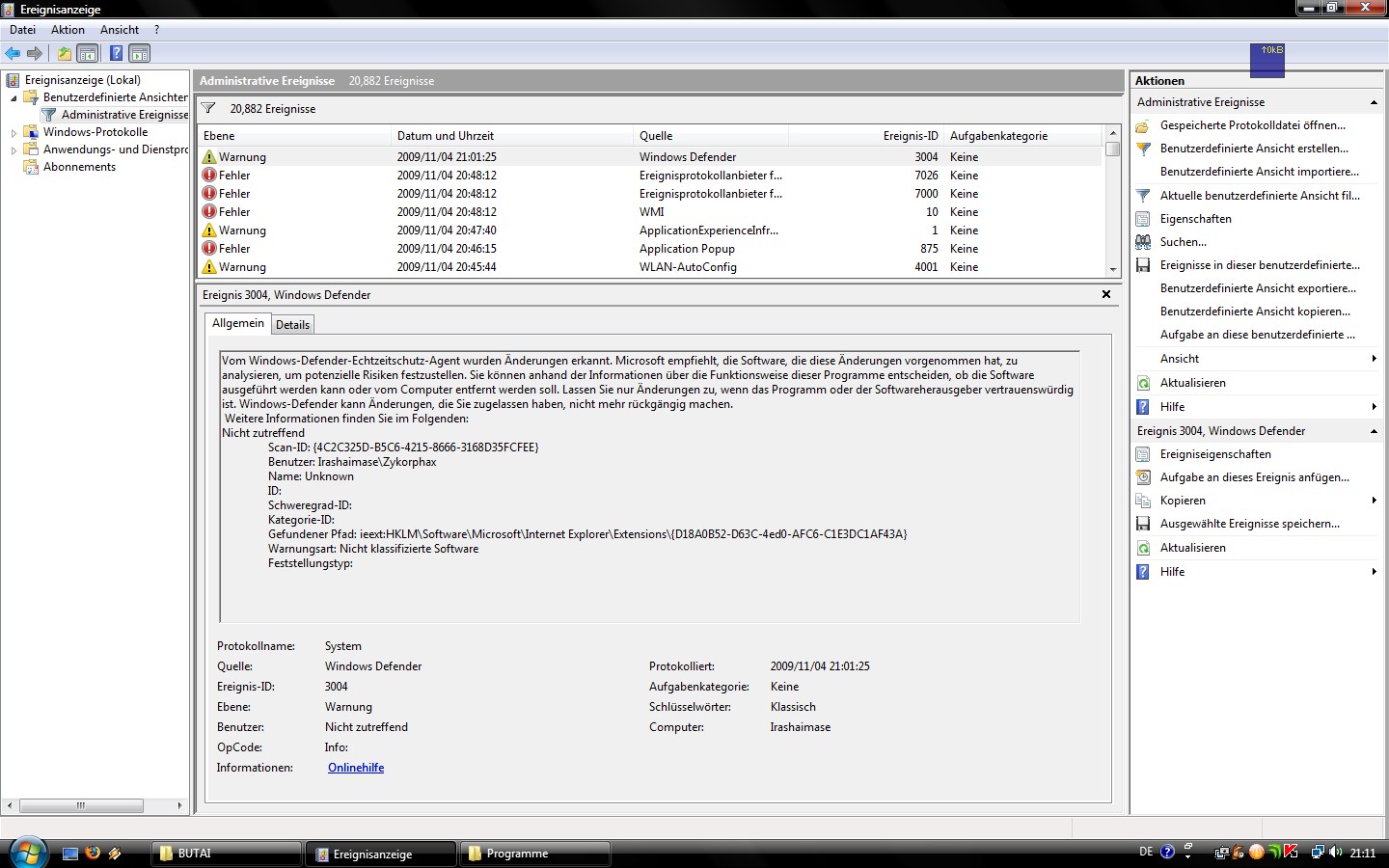Sort by the Ebene column header
Screen dimensions: 1389x868
click(294, 136)
